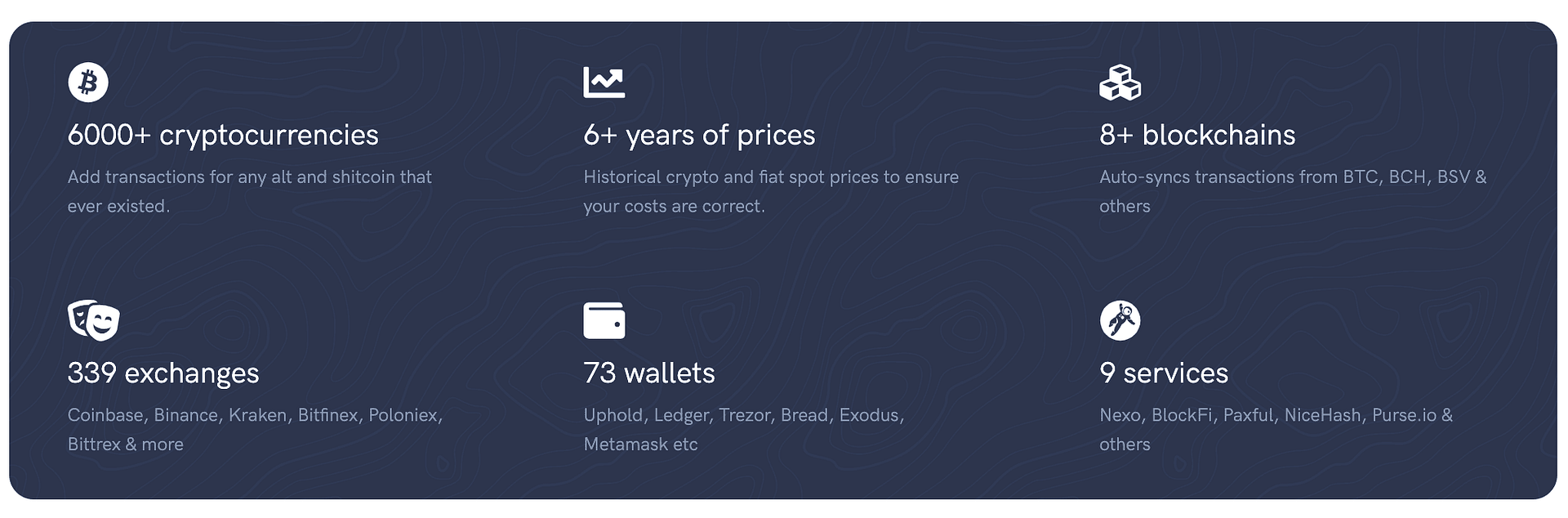Click the historical spot prices description
This screenshot has height=518, width=1568.
pos(771,192)
